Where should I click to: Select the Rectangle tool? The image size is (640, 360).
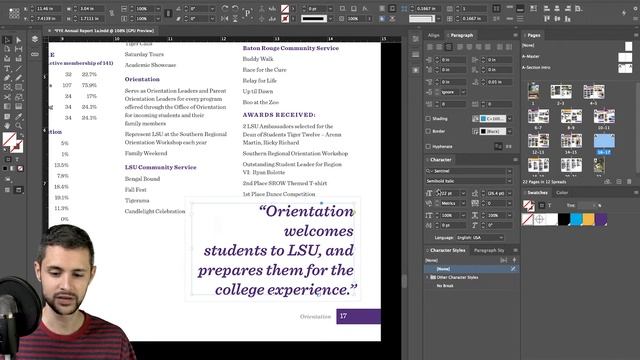click(x=18, y=87)
